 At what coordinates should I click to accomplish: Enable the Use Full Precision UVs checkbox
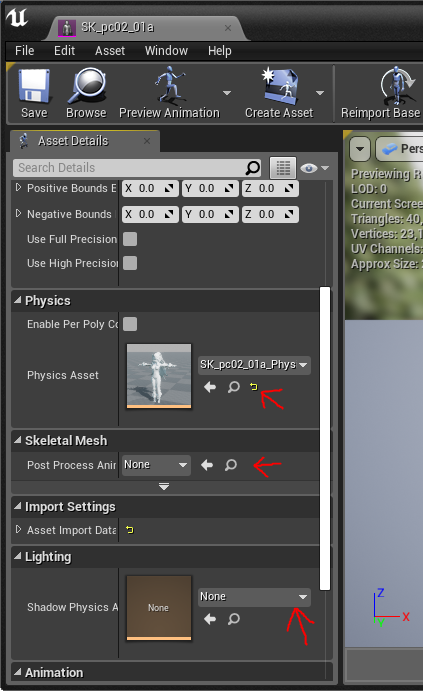(130, 239)
